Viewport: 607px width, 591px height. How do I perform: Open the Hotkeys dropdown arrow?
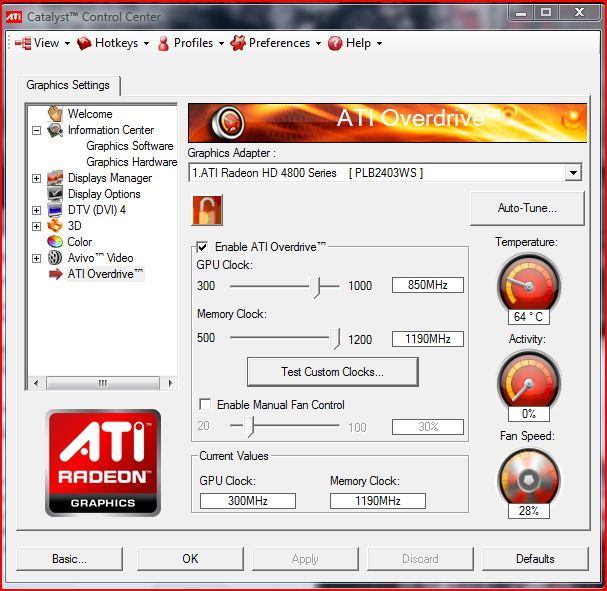coord(146,43)
